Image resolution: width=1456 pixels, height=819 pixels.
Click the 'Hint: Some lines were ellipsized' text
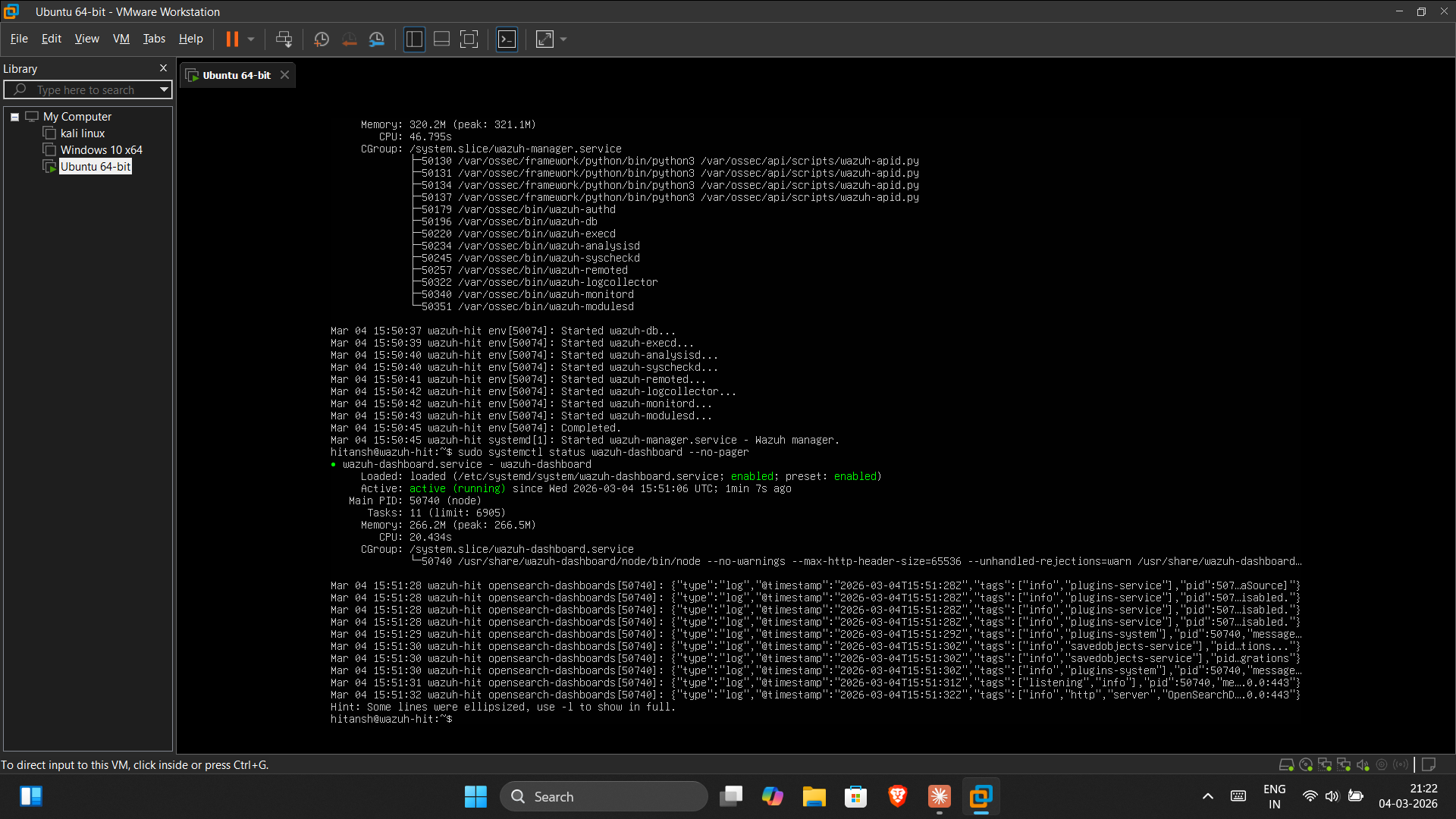(503, 707)
